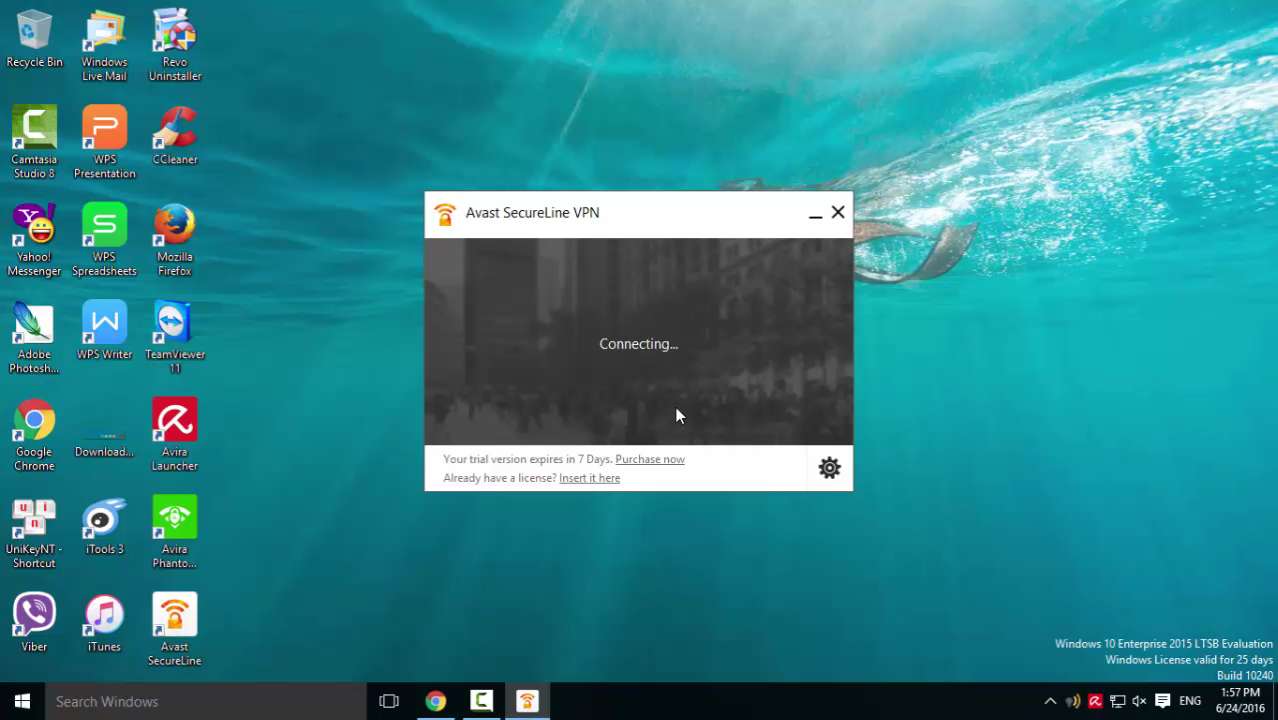The width and height of the screenshot is (1278, 720).
Task: Select Camtasia Studio 8 desktop icon
Action: coord(34,143)
